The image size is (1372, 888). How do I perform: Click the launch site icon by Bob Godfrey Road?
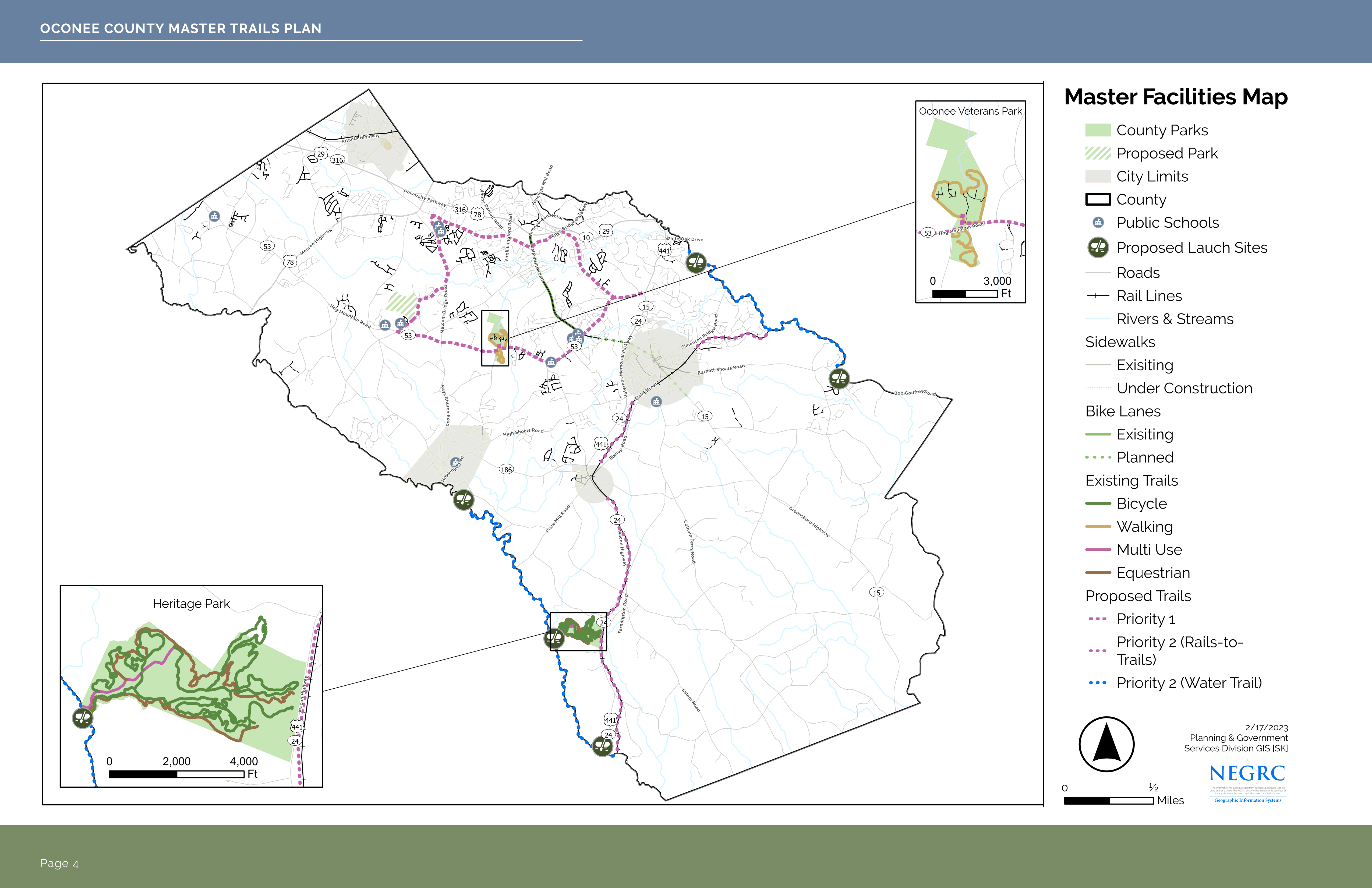point(839,379)
